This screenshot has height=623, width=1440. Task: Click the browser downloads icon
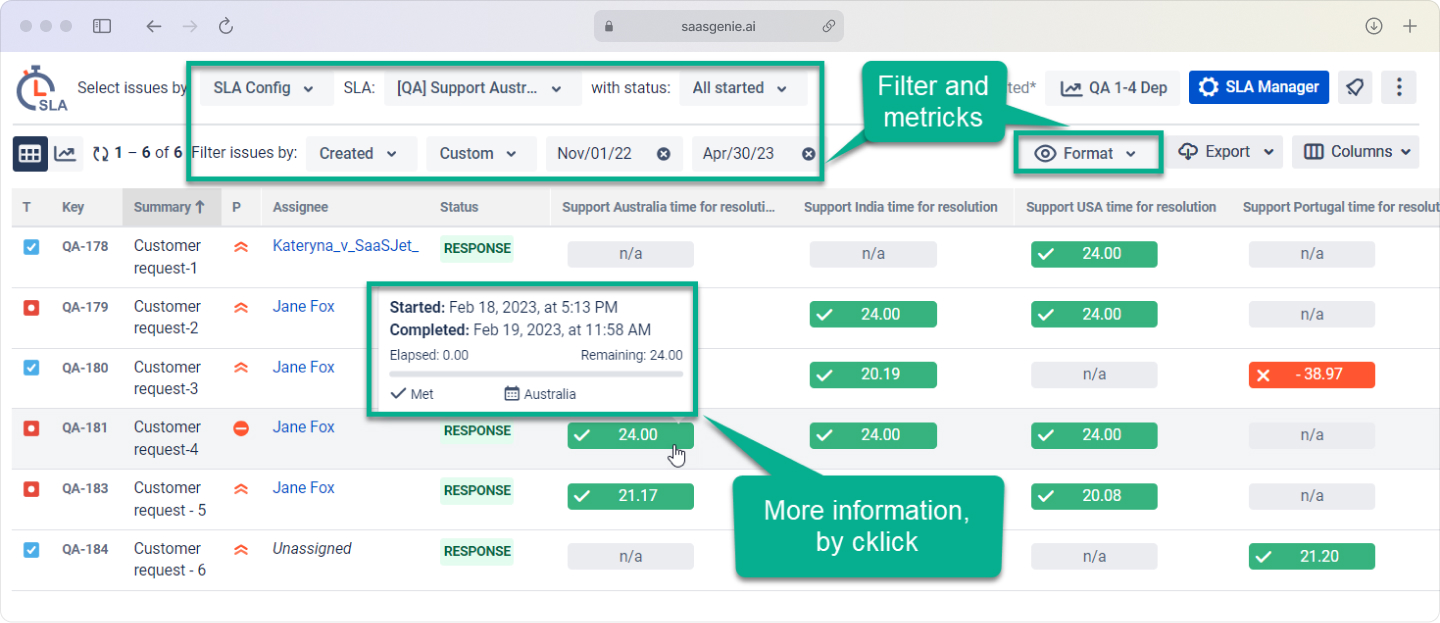pos(1373,25)
